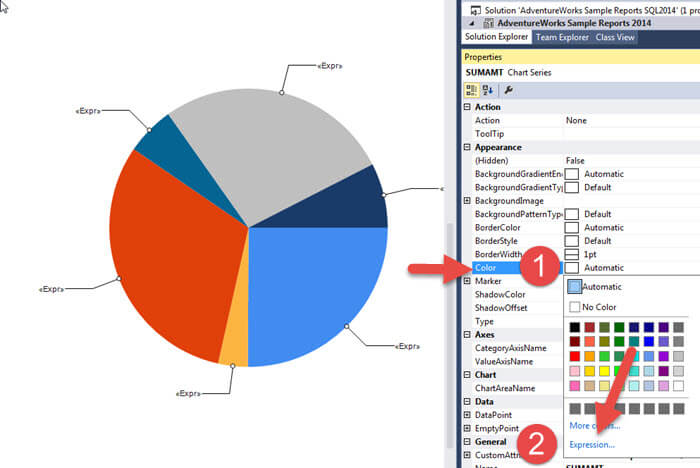This screenshot has height=468, width=700.
Task: Click AdventureWorks Sample Reports 2014 project icon
Action: pos(489,23)
